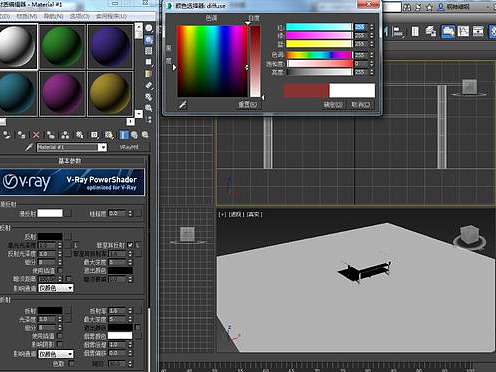Viewport: 496px width, 372px height.
Task: Click the Video Color Check icon
Action: [149, 73]
